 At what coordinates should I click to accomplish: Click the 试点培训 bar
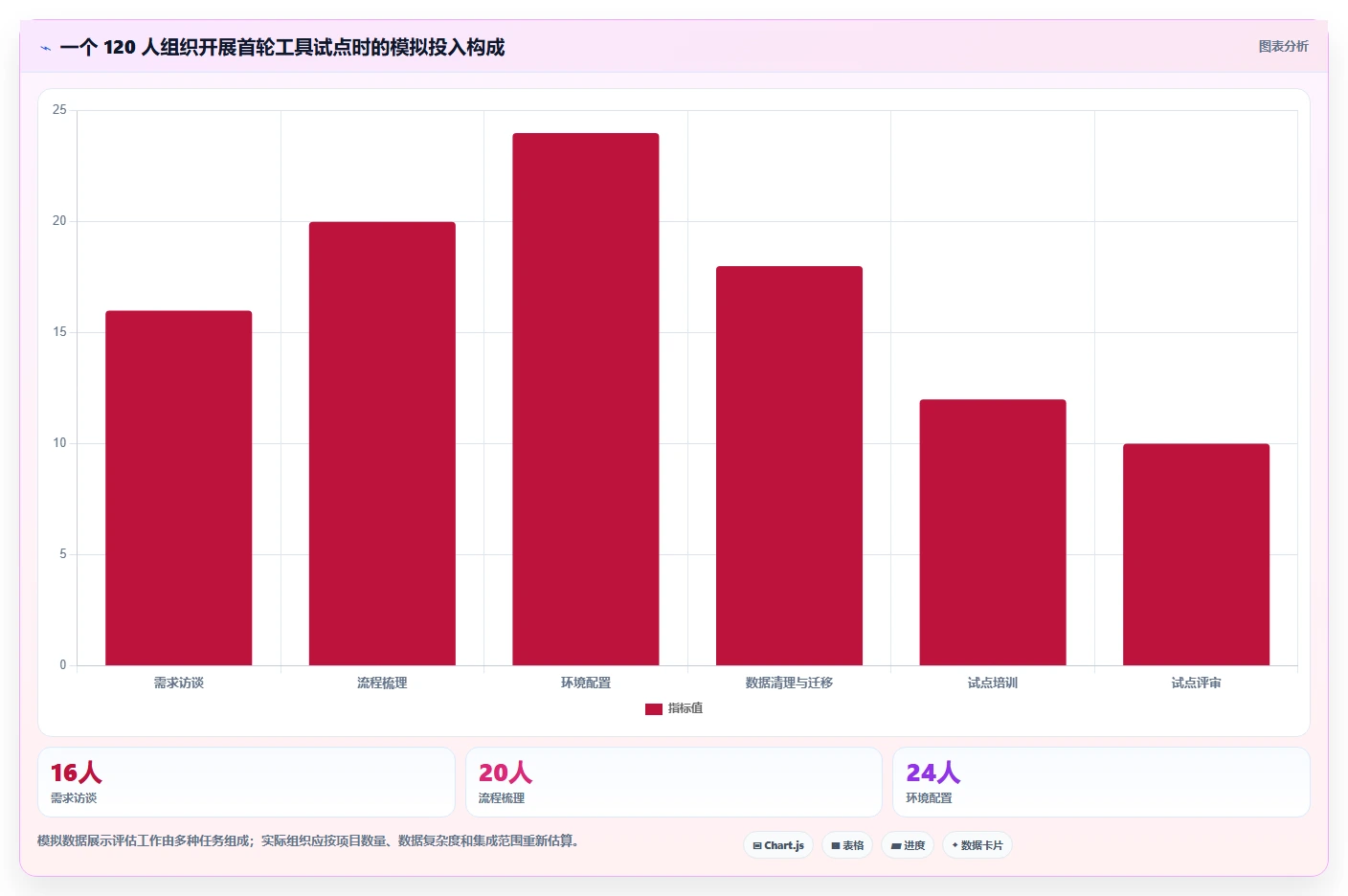point(993,532)
